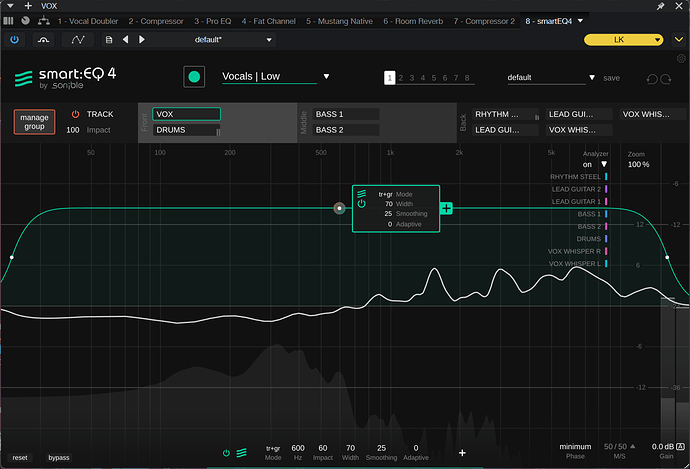Add a filter band with bottom plus
690x469 pixels.
pyautogui.click(x=462, y=453)
